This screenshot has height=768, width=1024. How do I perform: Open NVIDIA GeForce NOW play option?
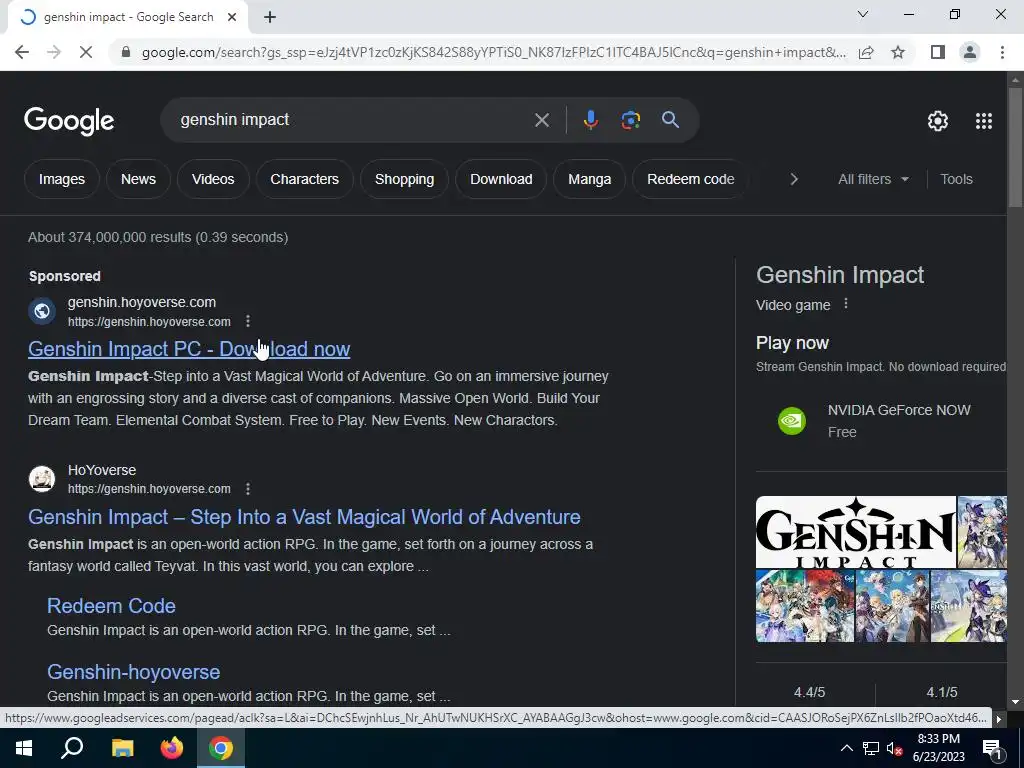click(x=880, y=421)
